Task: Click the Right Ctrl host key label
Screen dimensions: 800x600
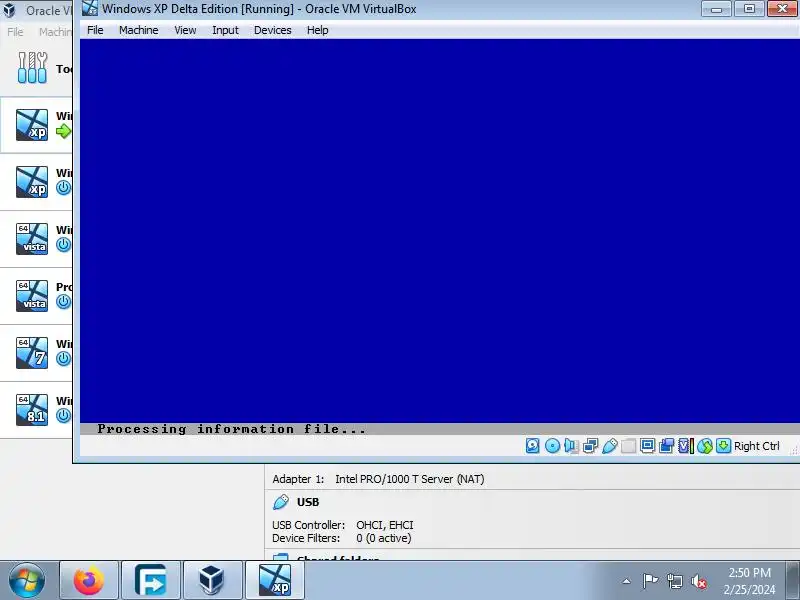Action: (757, 446)
